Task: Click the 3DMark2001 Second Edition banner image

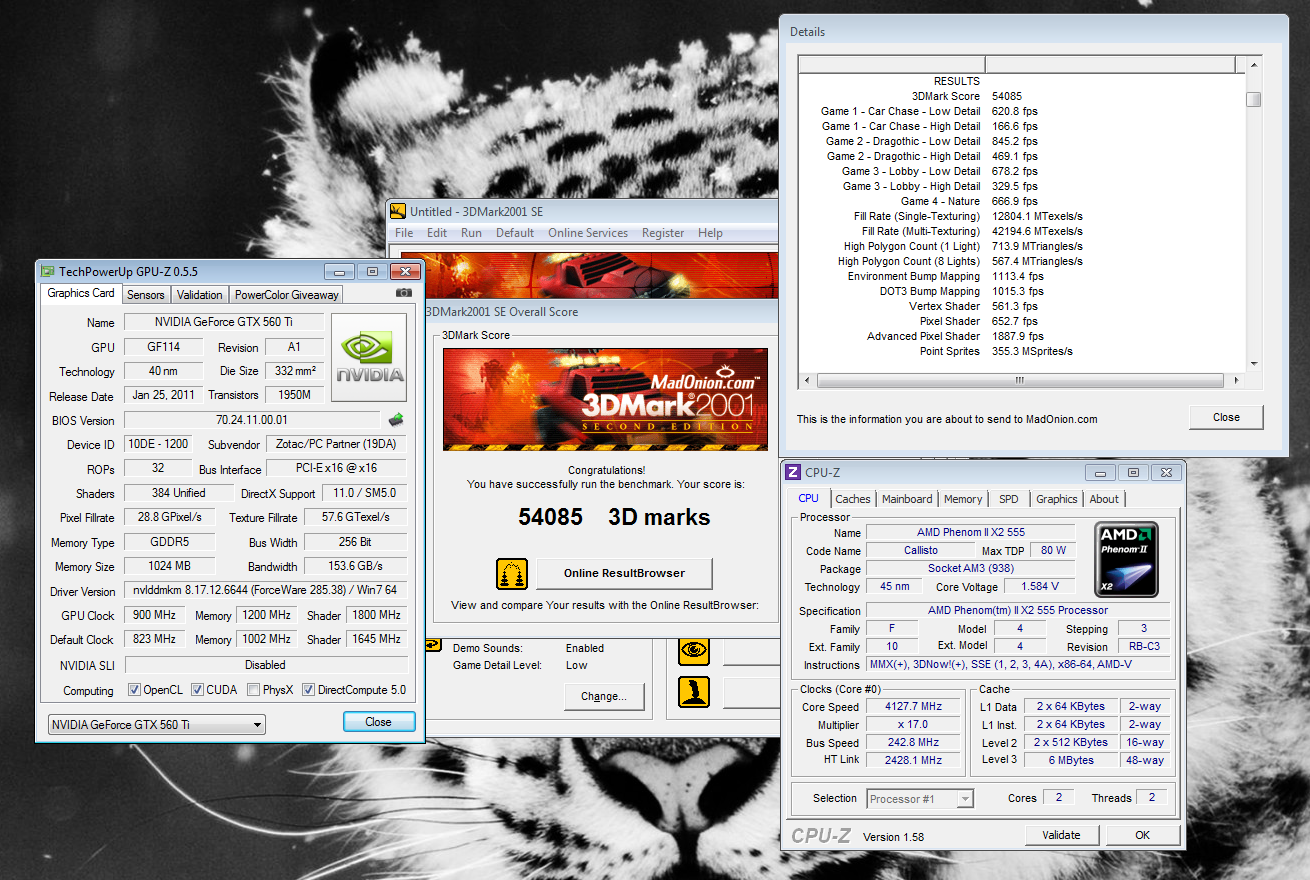Action: [605, 399]
